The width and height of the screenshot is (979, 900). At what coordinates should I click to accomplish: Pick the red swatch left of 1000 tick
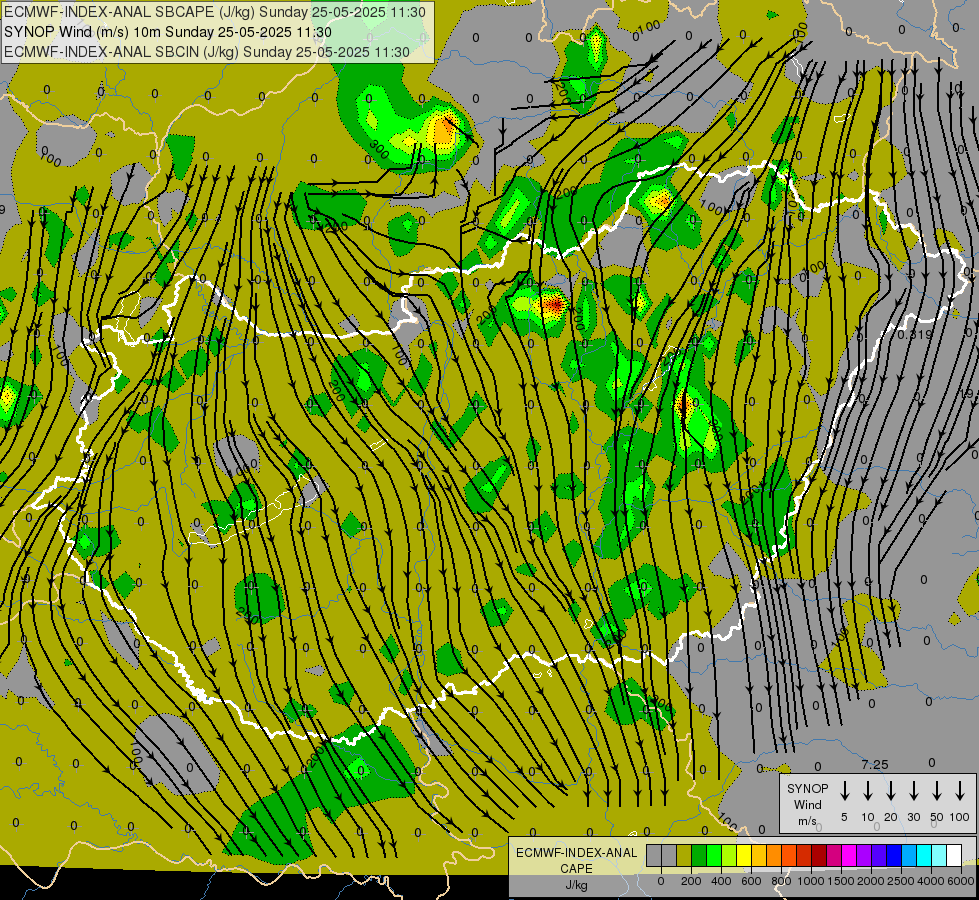(804, 855)
